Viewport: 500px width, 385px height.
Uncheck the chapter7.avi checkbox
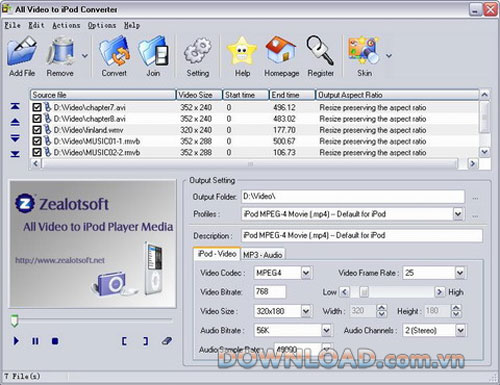pyautogui.click(x=37, y=107)
